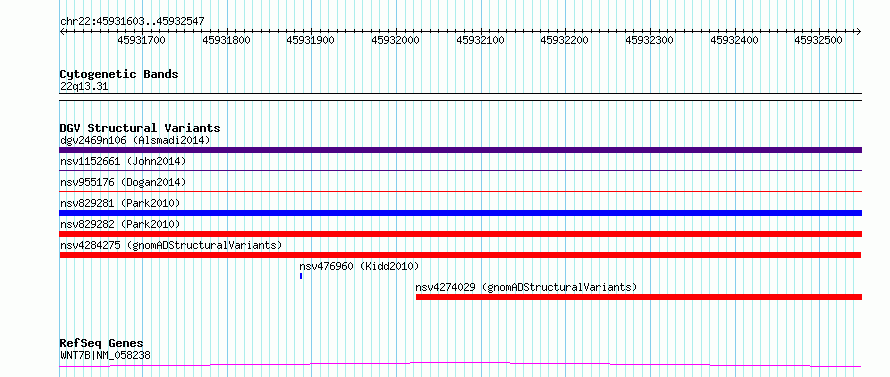The image size is (890, 377).
Task: Click ruler position 45932300
Action: [649, 40]
